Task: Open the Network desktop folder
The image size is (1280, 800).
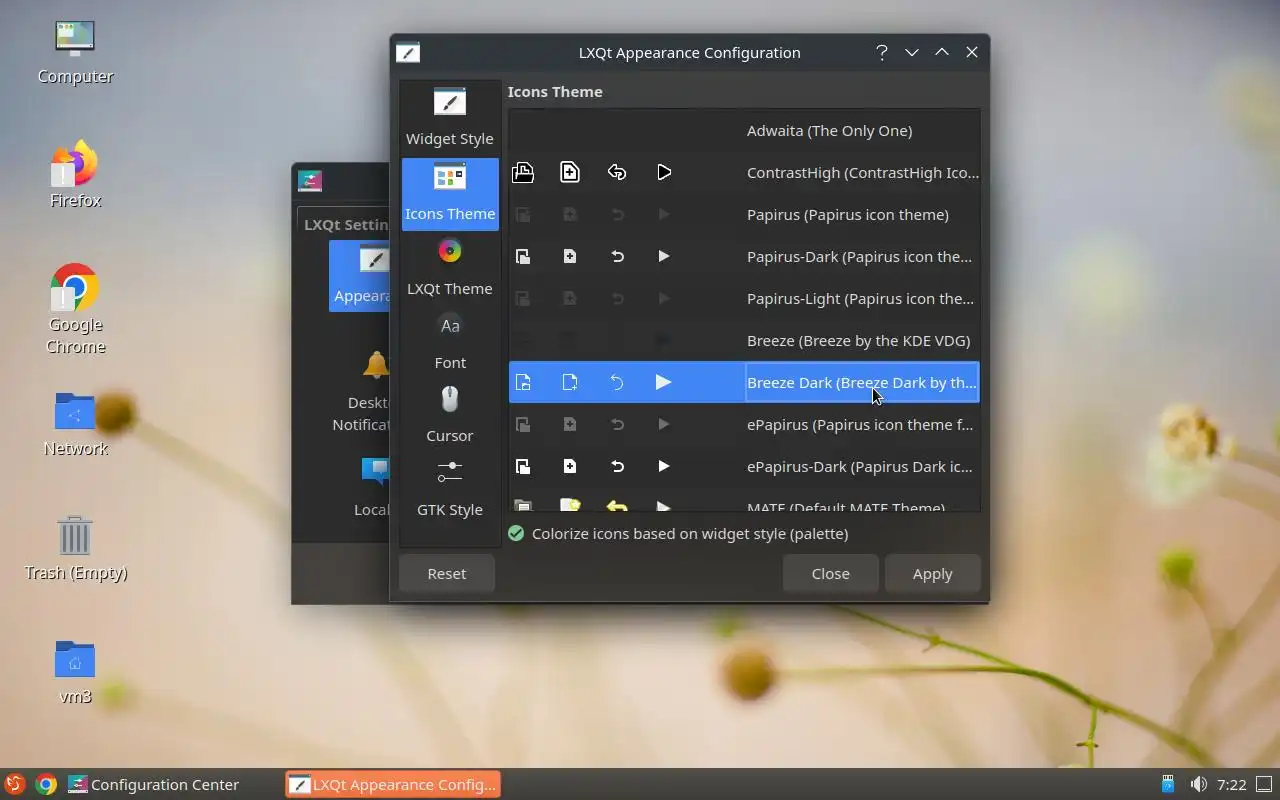Action: 75,424
